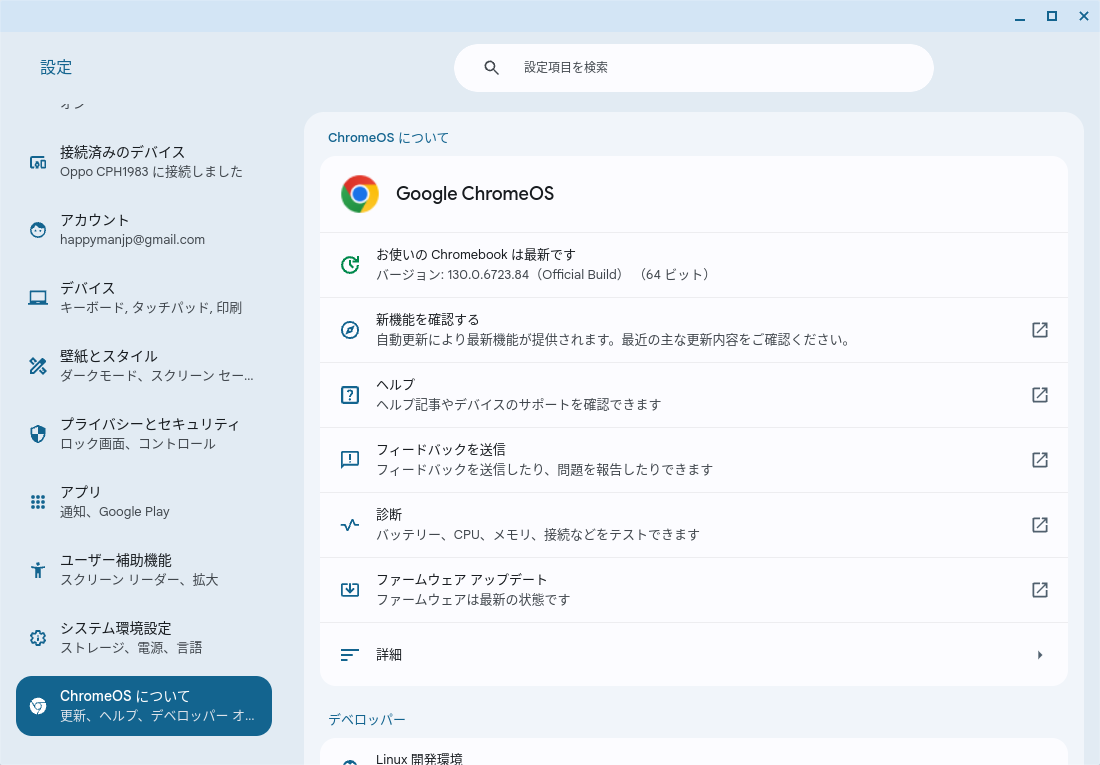Screen dimensions: 1100x765
Task: Open external link icon for 新機能を確認する
Action: coord(1040,330)
